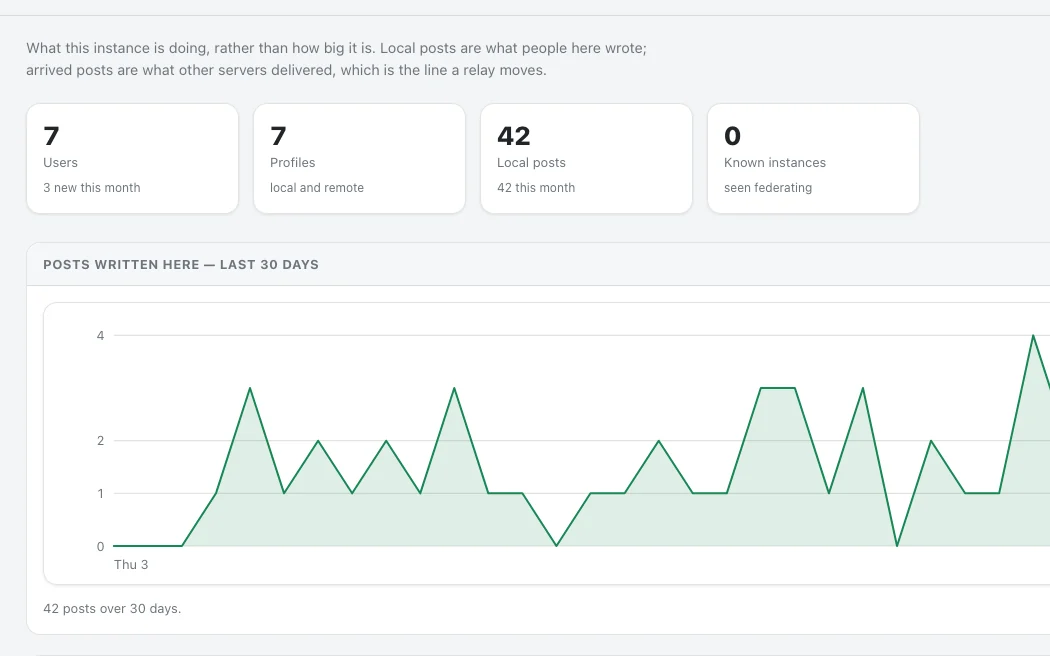Click the y-axis label 2
The image size is (1050, 656).
(100, 441)
